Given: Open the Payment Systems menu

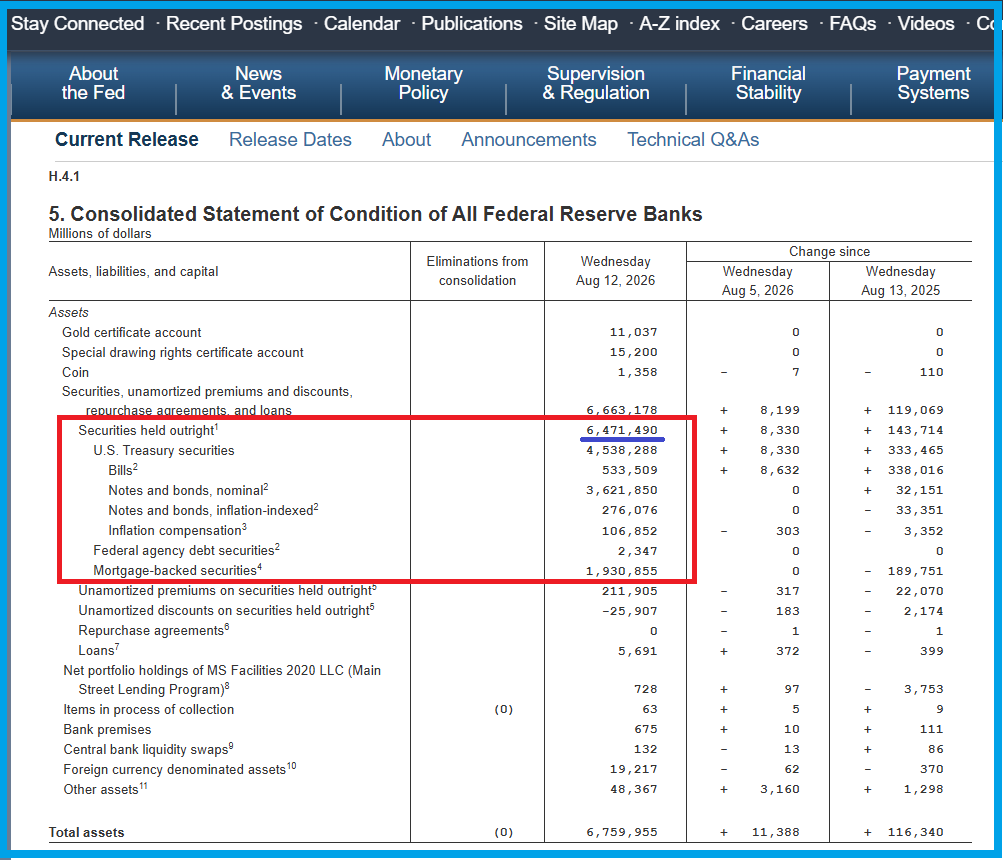Looking at the screenshot, I should pos(933,83).
